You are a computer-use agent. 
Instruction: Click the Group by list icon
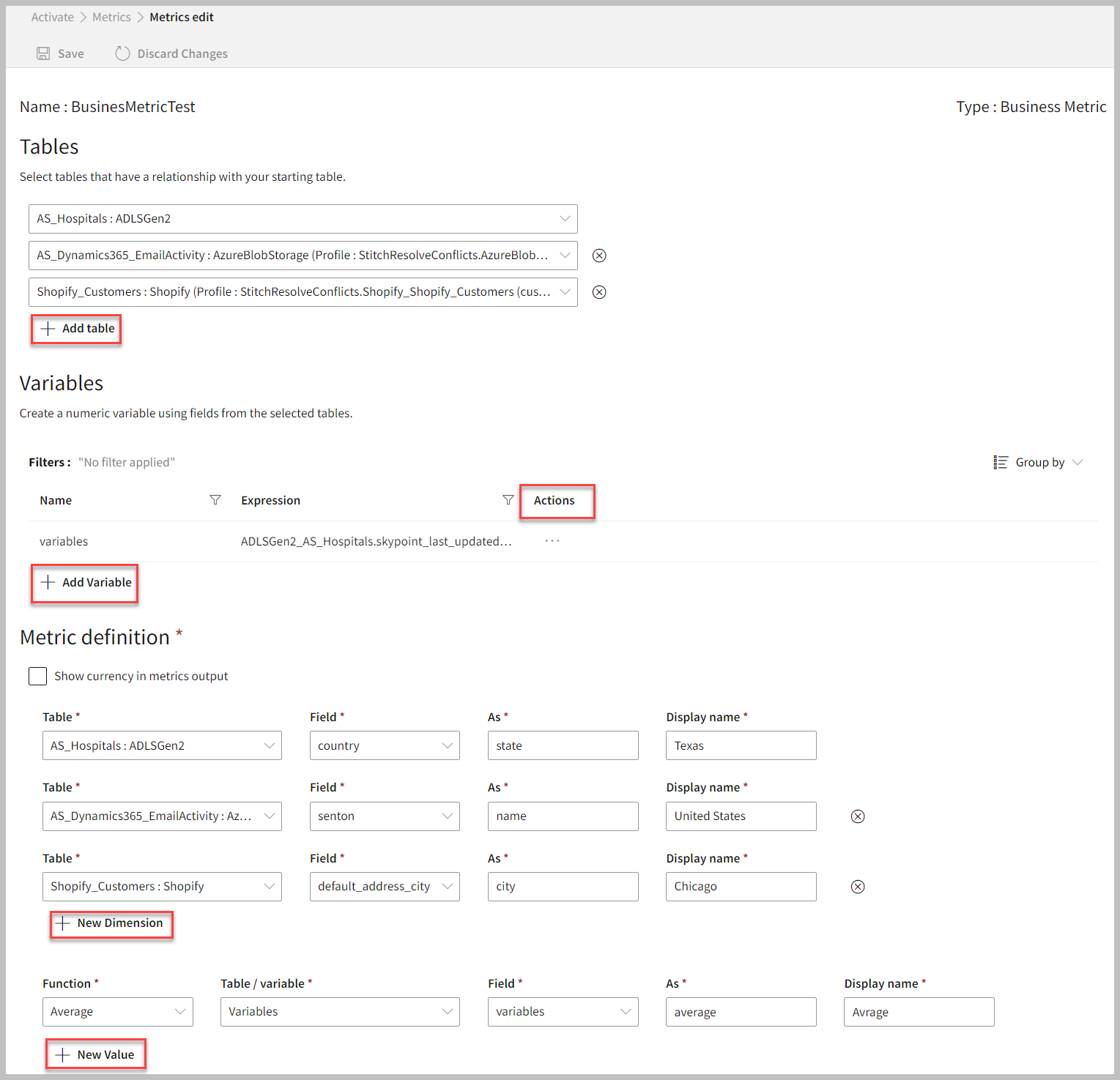point(1001,463)
